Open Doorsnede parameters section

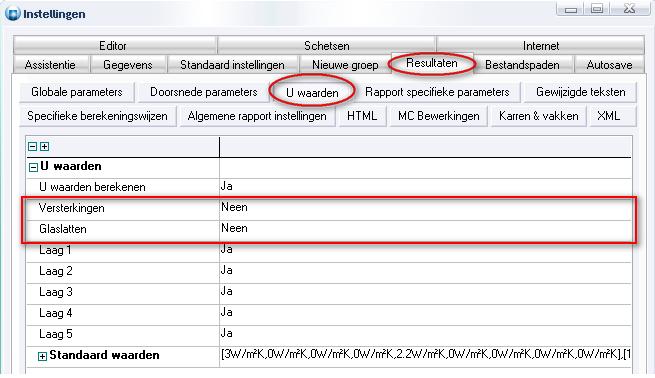[204, 92]
